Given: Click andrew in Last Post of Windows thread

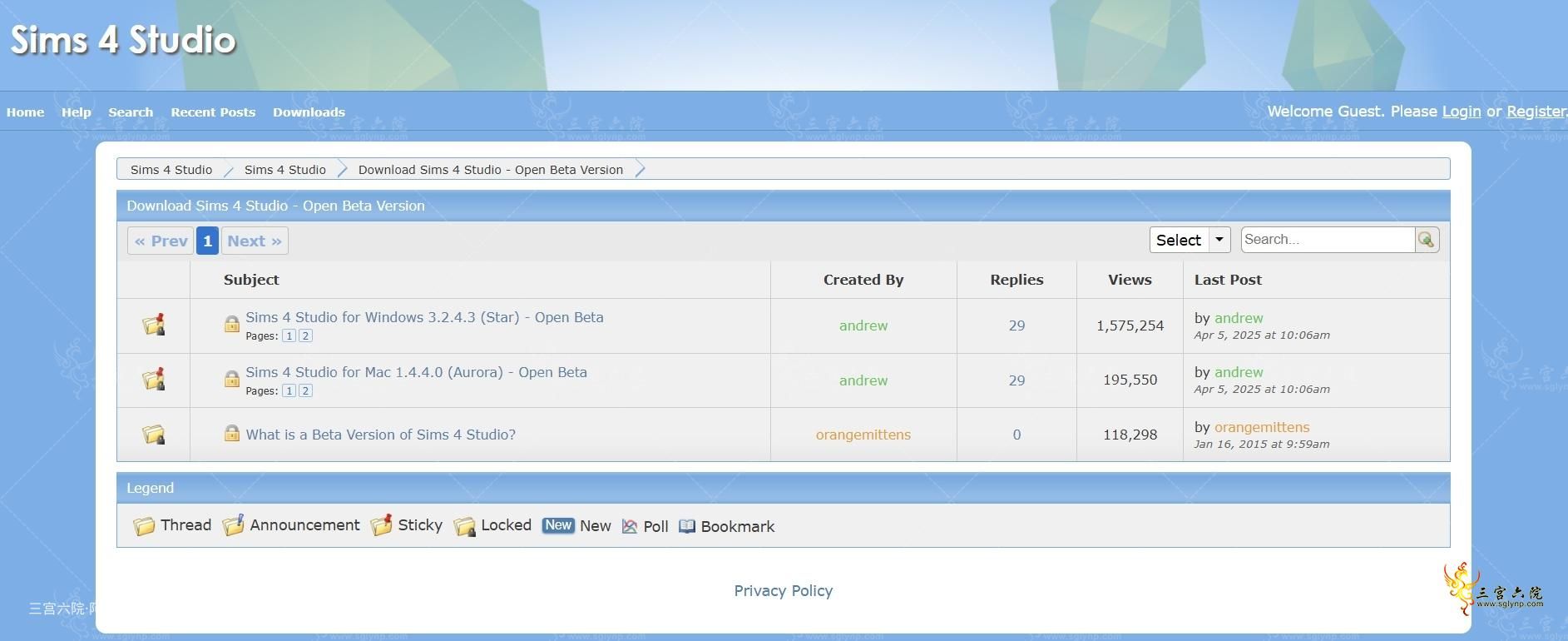Looking at the screenshot, I should click(1239, 318).
